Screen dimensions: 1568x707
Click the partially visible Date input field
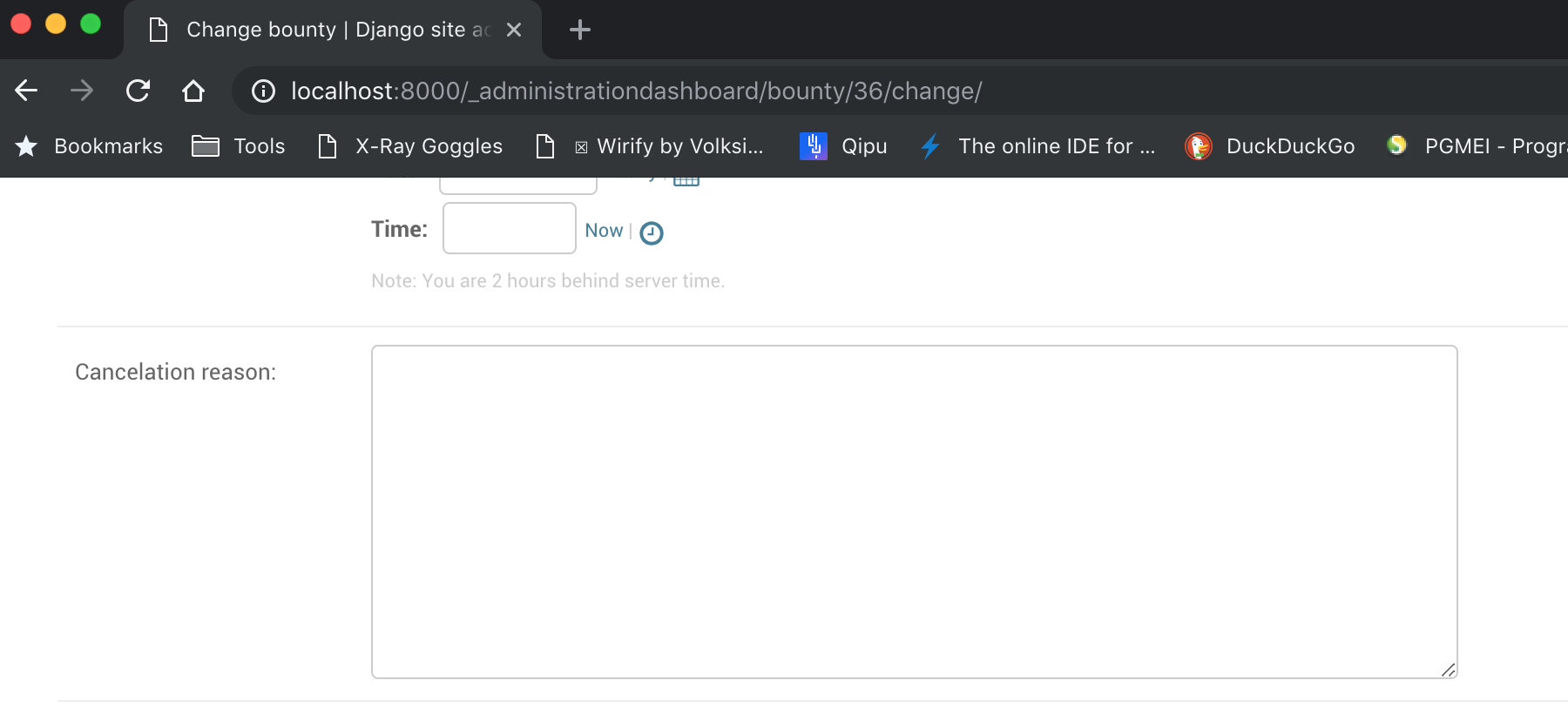click(x=518, y=185)
